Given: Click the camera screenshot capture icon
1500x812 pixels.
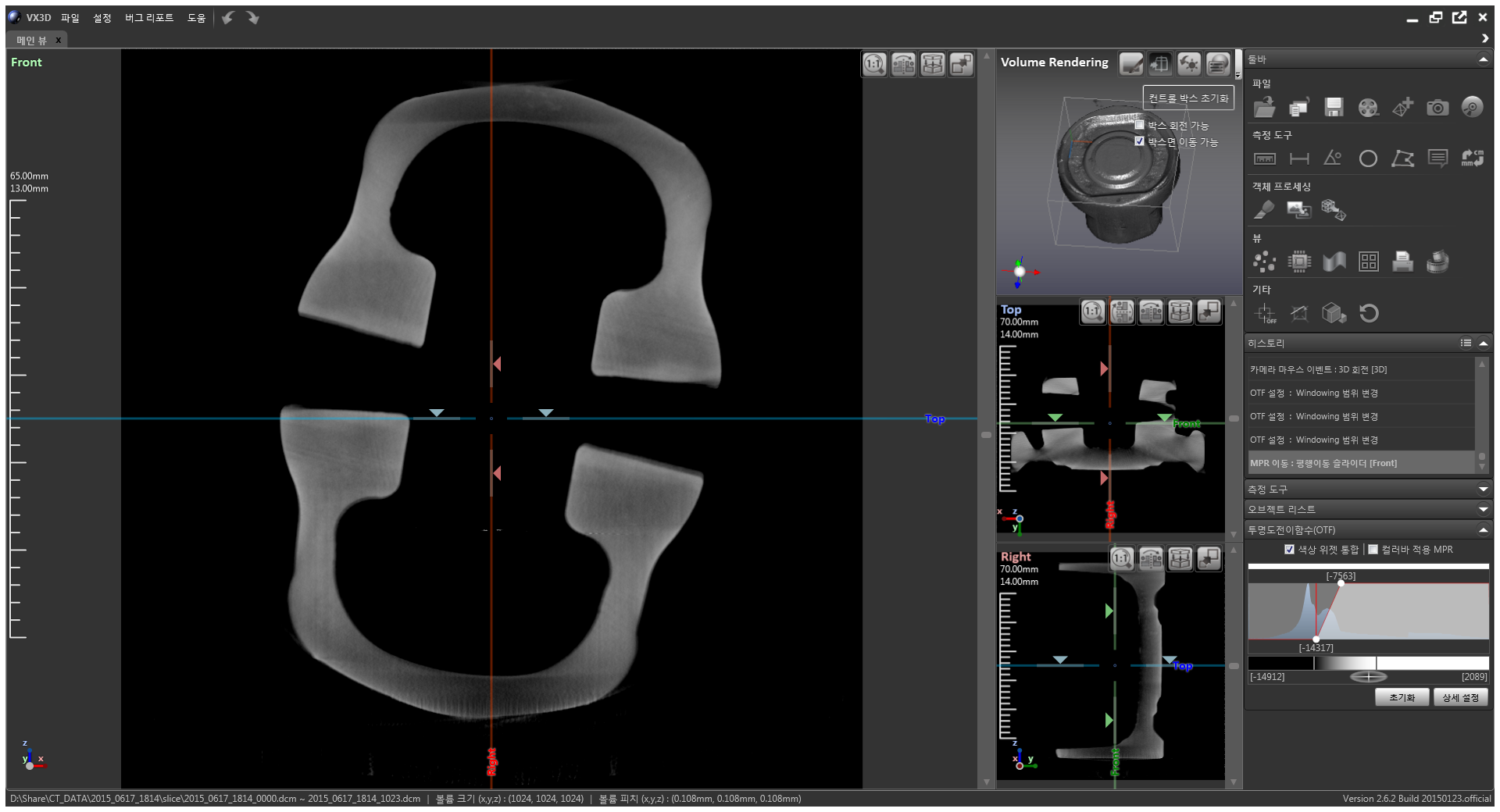Looking at the screenshot, I should (1437, 107).
